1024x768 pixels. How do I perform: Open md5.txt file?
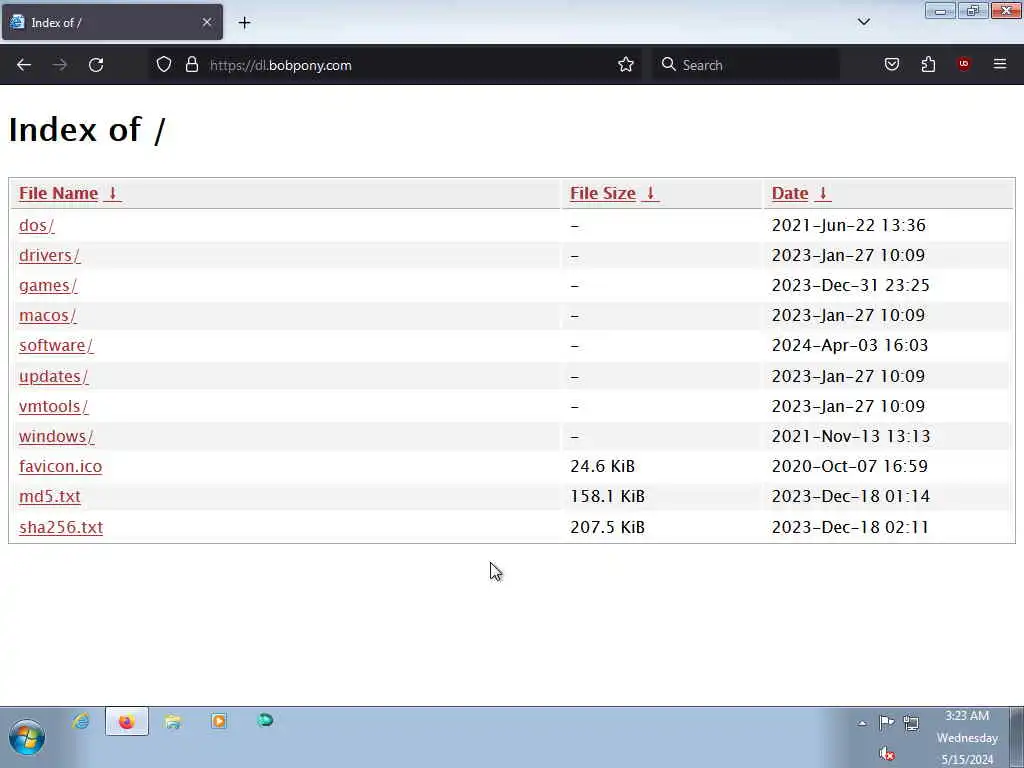pos(50,496)
